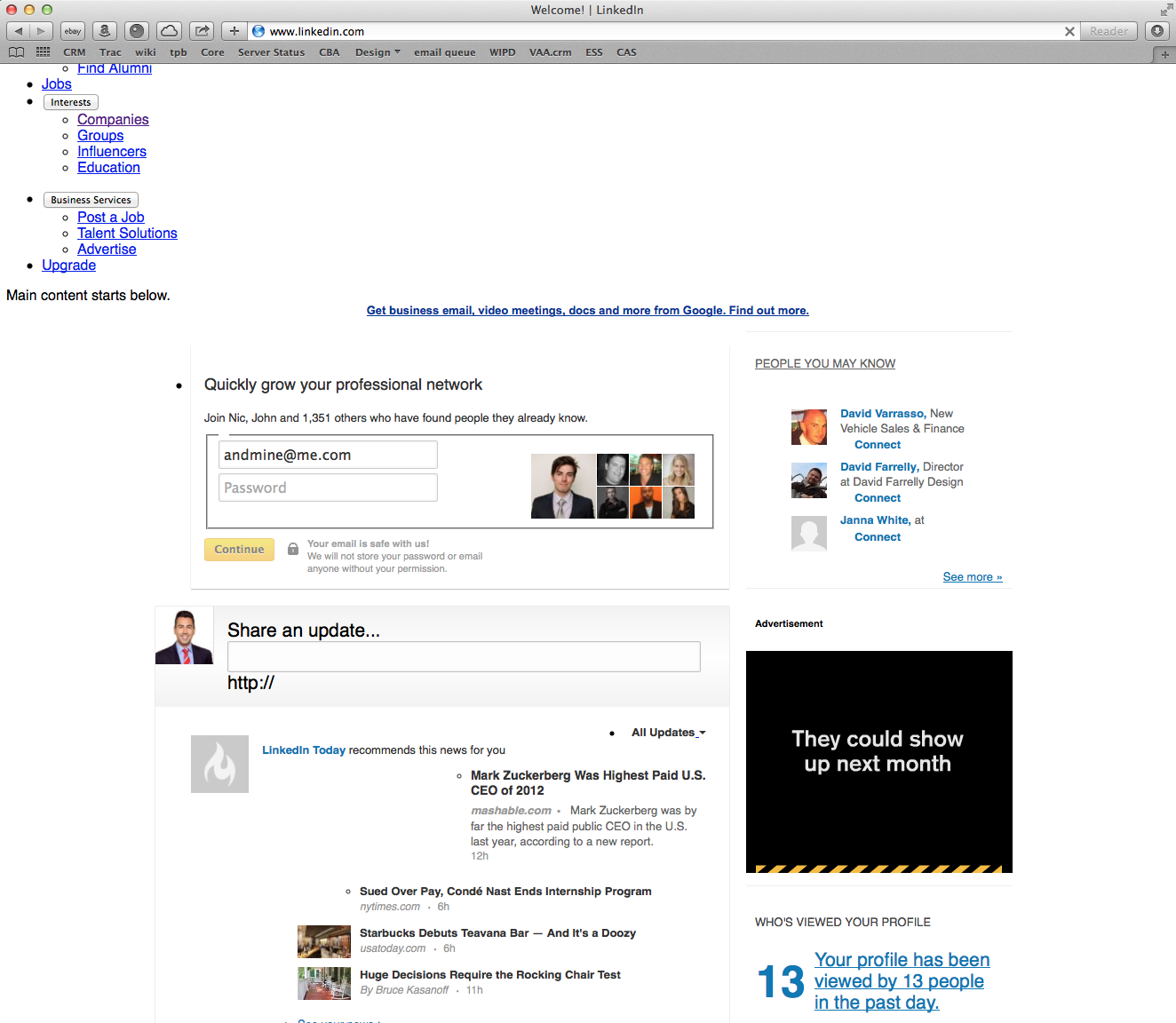The width and height of the screenshot is (1176, 1023).
Task: Click the back navigation arrow
Action: (17, 30)
